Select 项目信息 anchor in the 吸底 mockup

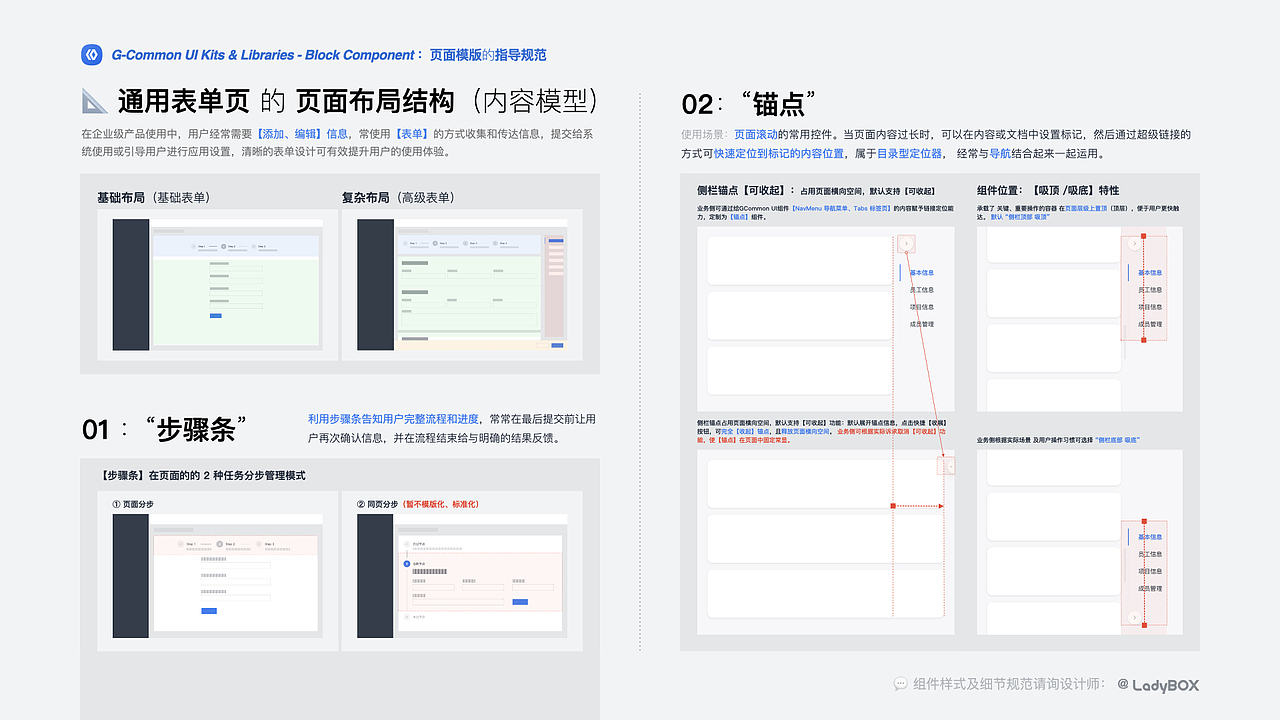point(1150,571)
